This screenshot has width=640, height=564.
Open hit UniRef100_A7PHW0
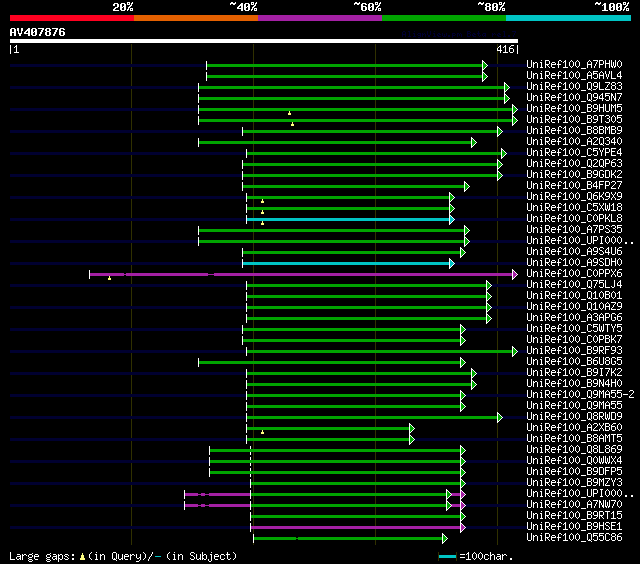(574, 64)
